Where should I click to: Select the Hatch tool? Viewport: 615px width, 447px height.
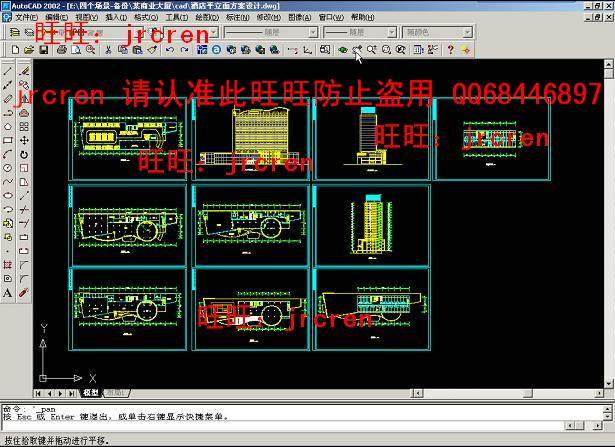7,265
